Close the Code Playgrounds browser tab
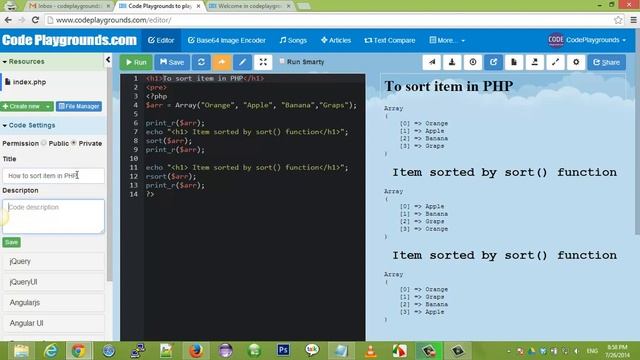The image size is (640, 360). (x=198, y=6)
